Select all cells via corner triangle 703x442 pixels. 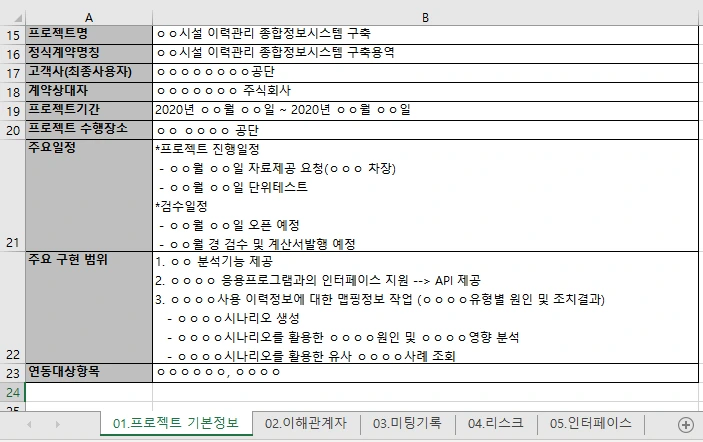(x=18, y=18)
